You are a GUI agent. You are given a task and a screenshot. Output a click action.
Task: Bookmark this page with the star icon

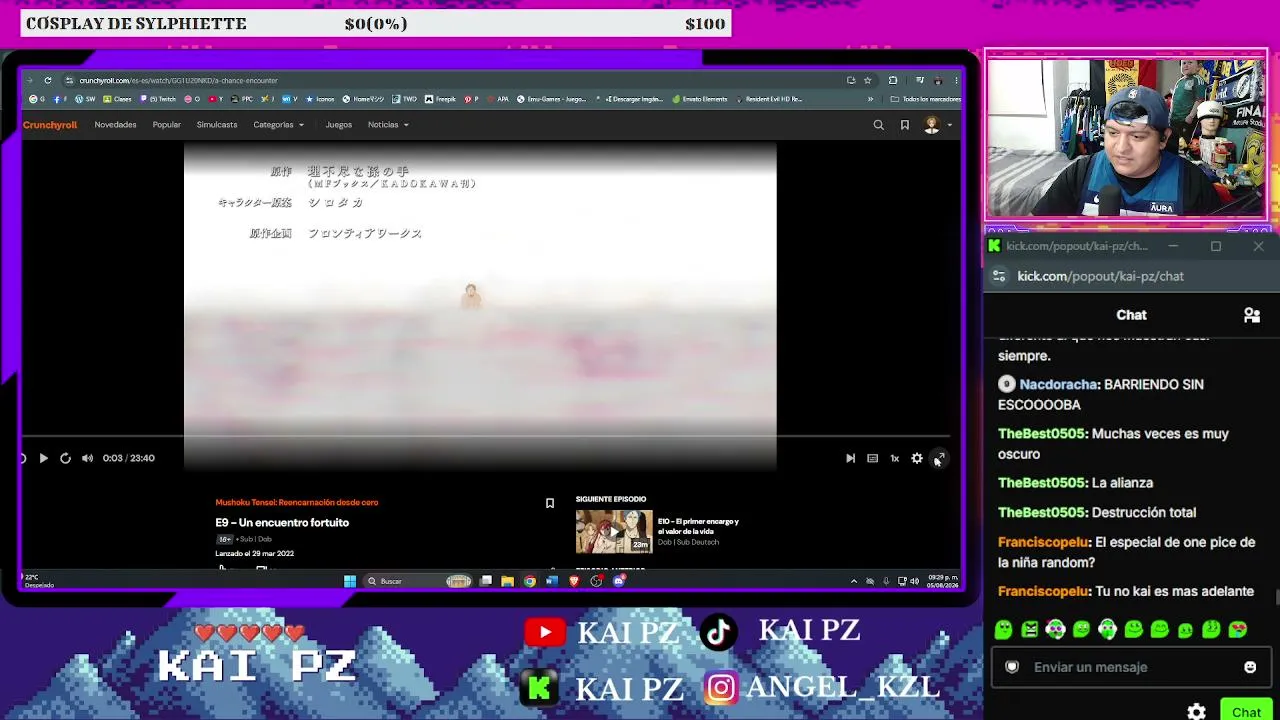click(868, 80)
